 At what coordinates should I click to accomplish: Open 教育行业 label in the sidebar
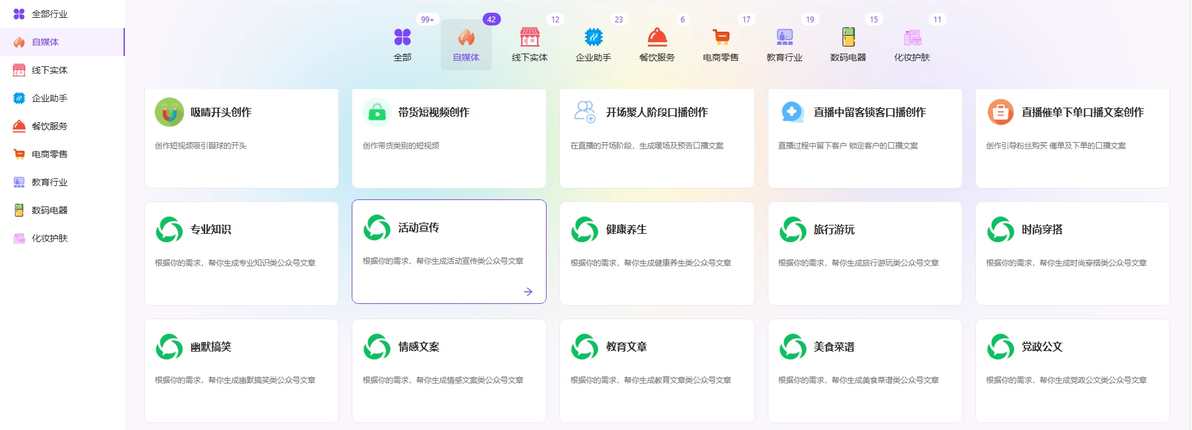(49, 182)
